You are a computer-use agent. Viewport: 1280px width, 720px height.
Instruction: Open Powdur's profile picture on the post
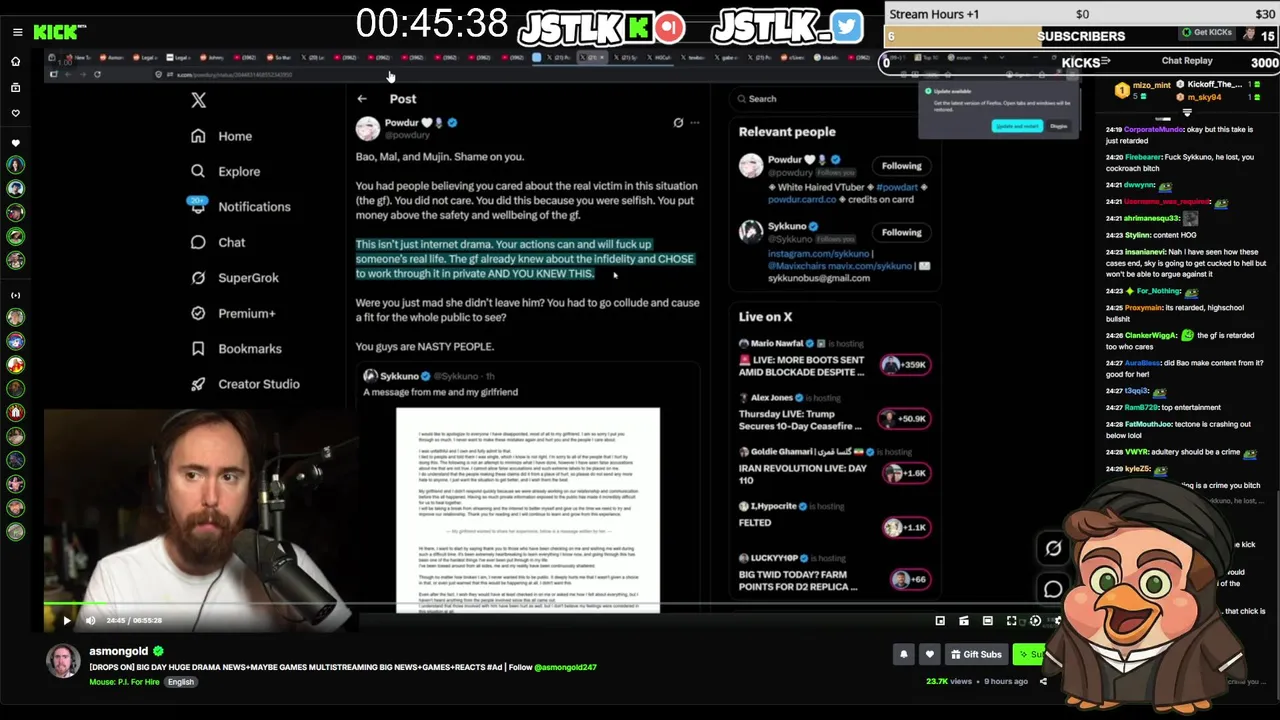coord(368,128)
